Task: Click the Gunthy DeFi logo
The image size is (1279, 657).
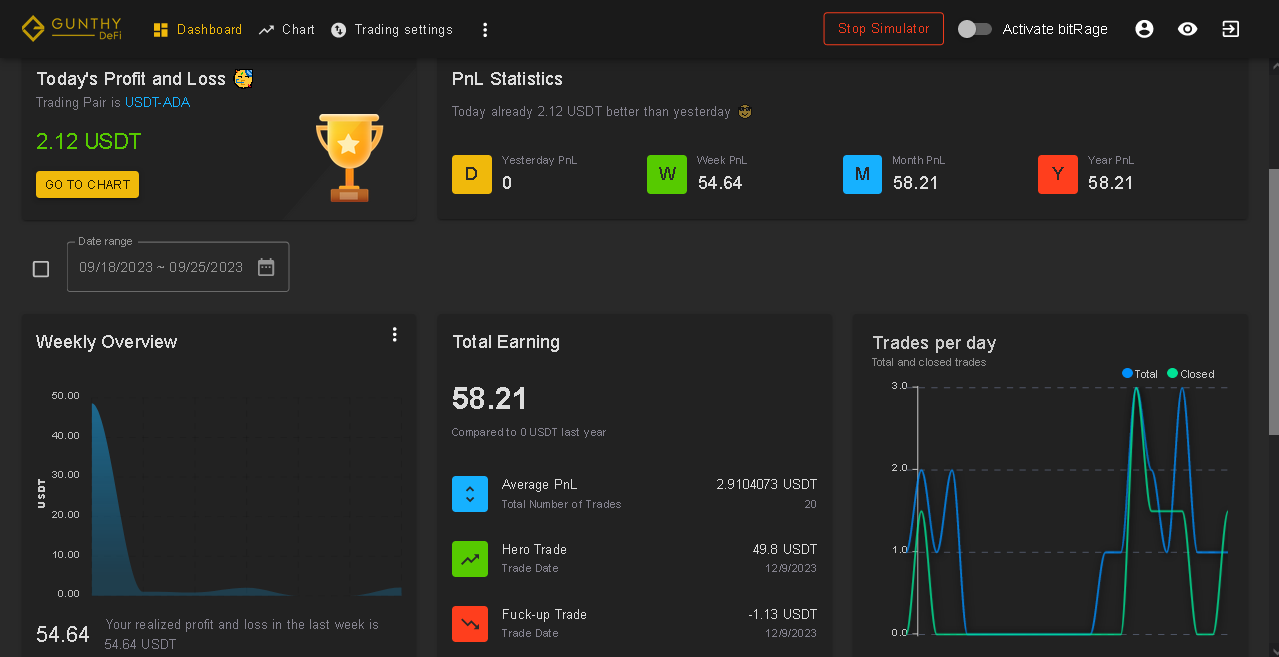Action: click(x=72, y=29)
